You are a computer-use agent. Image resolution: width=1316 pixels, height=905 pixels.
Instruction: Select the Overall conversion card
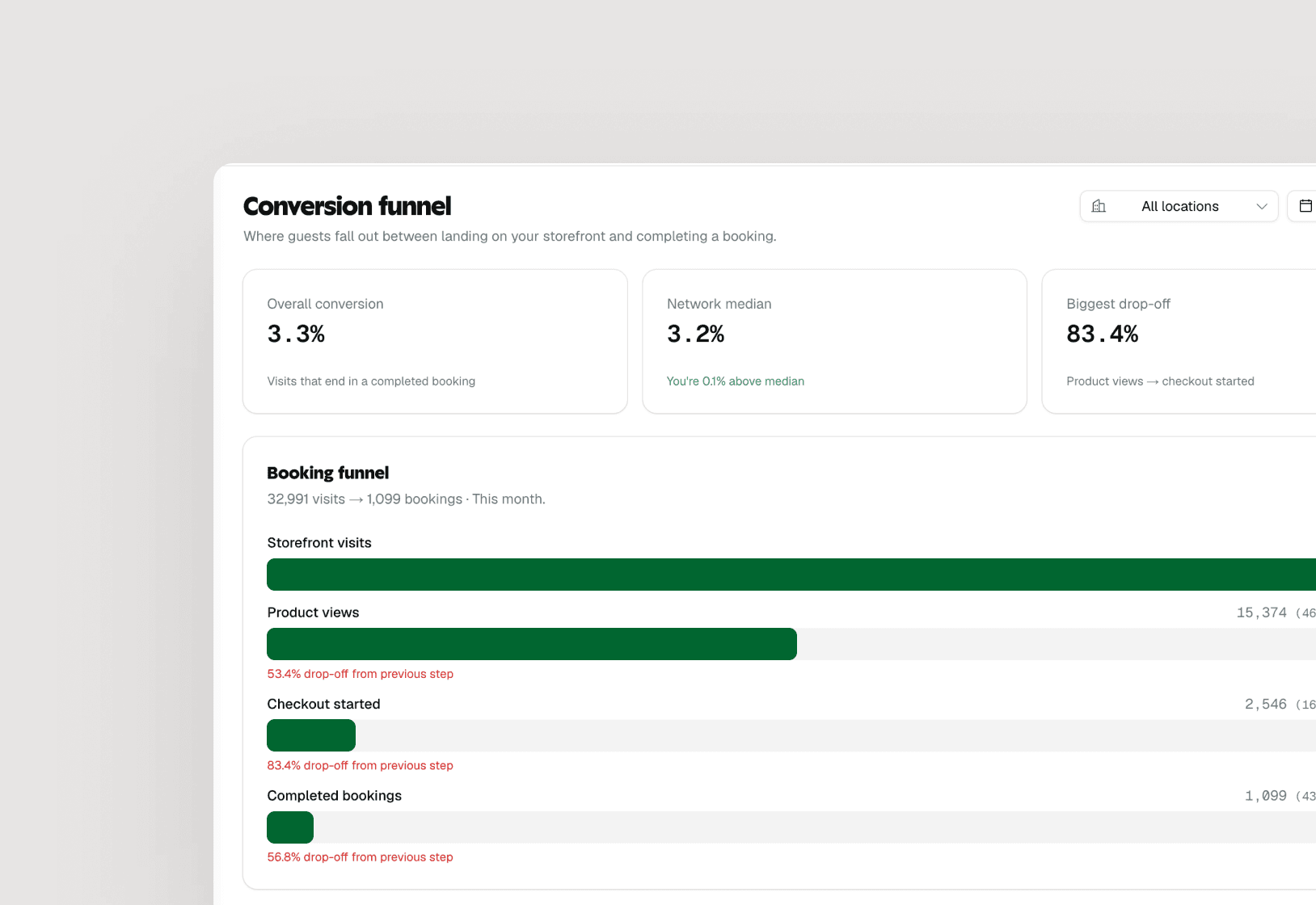pos(435,341)
